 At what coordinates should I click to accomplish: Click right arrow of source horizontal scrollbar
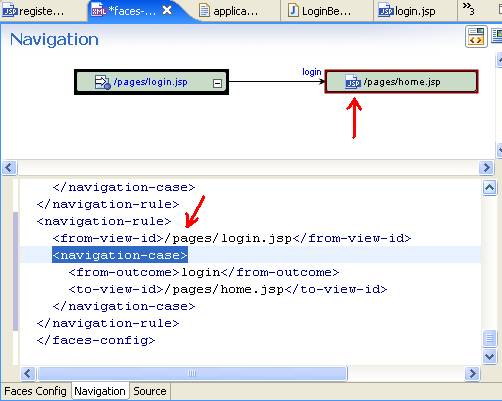pos(472,373)
